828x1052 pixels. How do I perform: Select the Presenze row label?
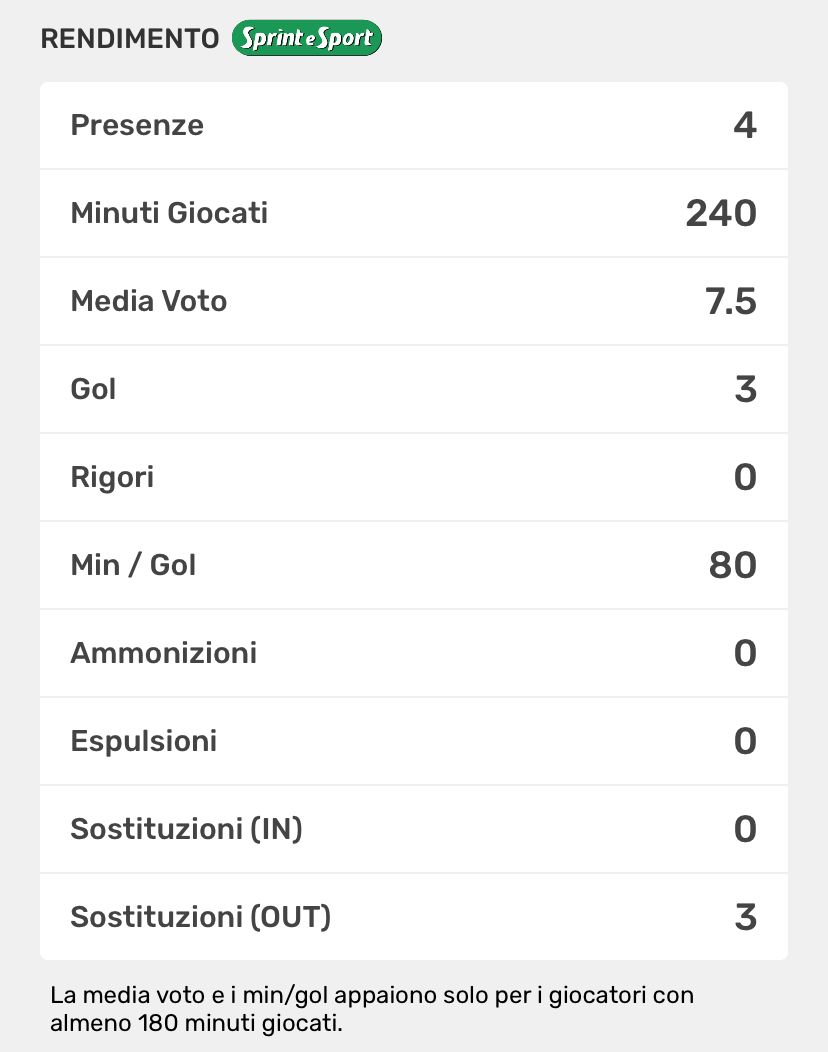coord(137,125)
